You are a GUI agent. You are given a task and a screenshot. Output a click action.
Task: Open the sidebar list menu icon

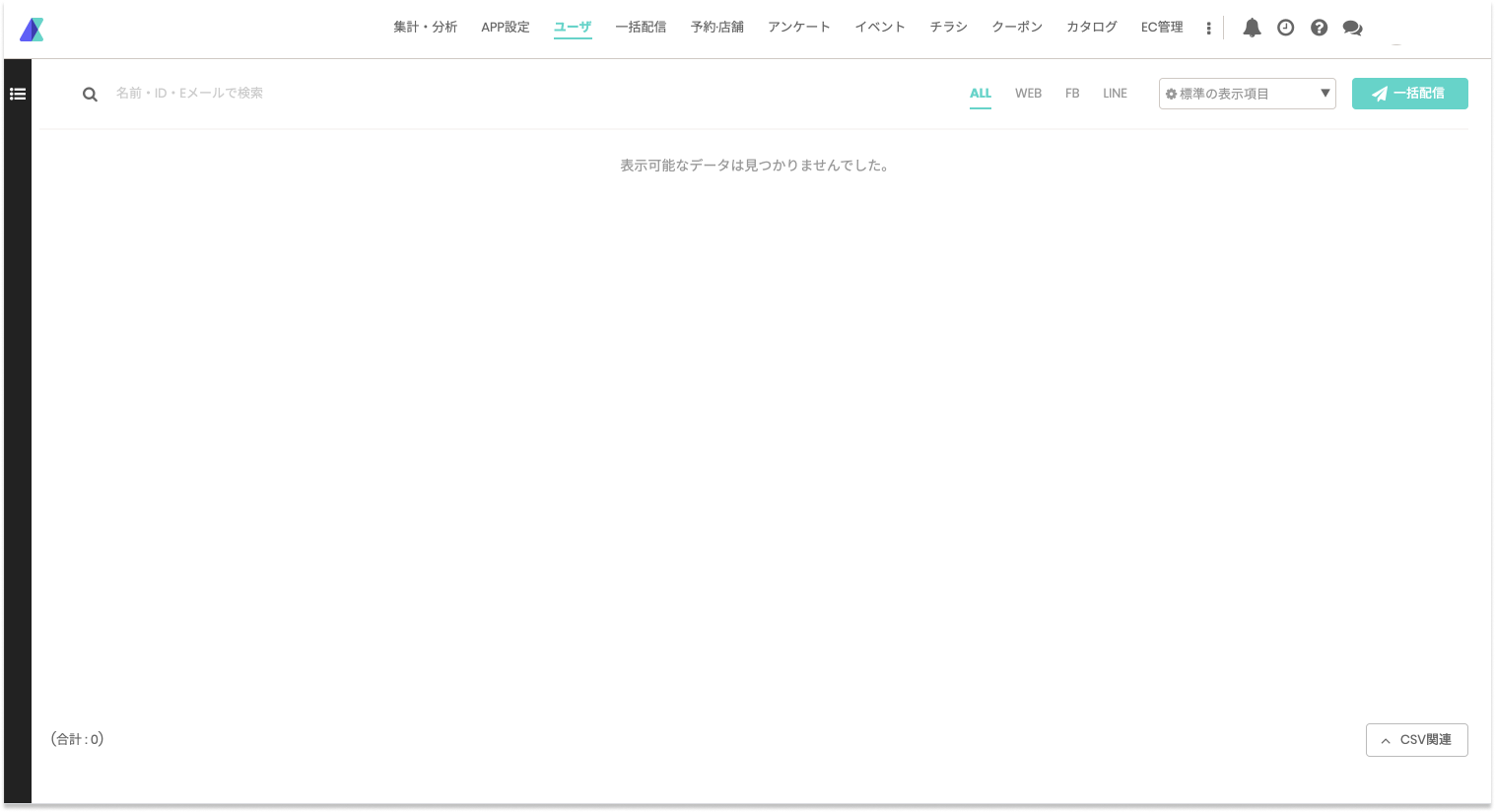pyautogui.click(x=18, y=94)
